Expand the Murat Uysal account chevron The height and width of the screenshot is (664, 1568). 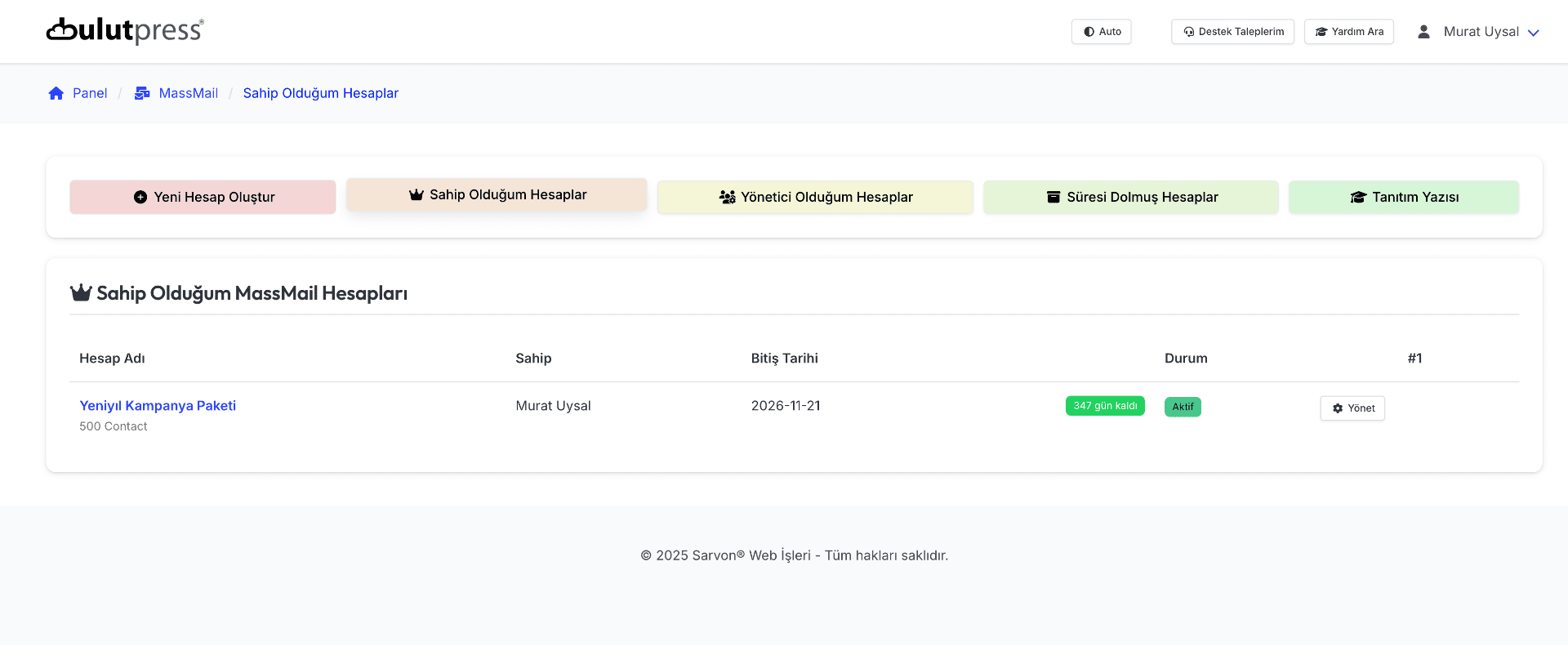(1533, 33)
